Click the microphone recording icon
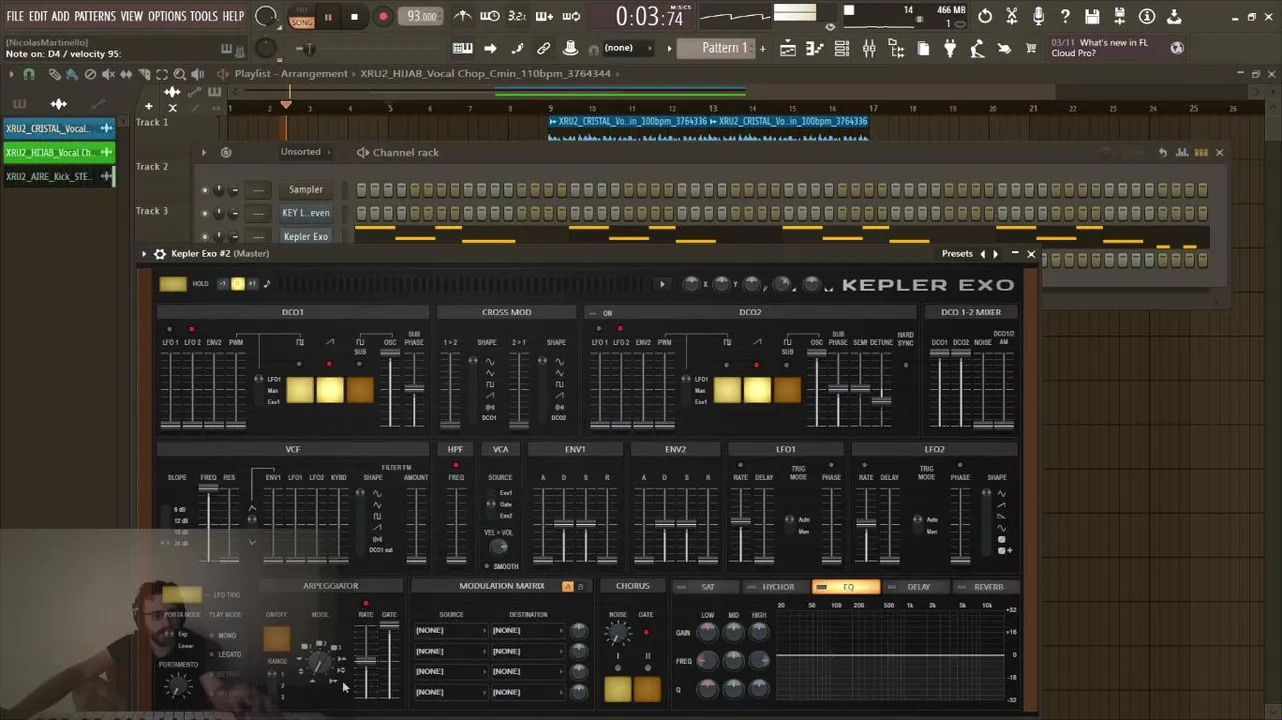The image size is (1282, 720). click(x=1038, y=17)
